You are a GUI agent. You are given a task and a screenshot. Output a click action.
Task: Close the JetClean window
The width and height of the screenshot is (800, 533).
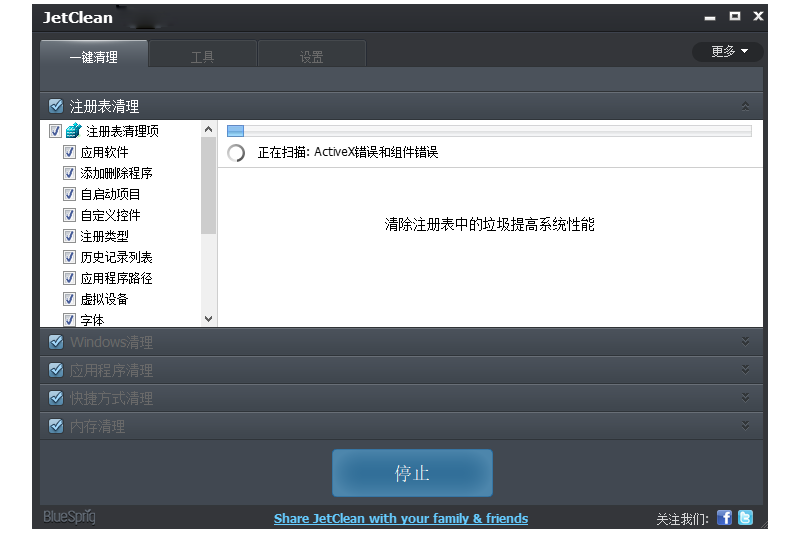pyautogui.click(x=758, y=16)
